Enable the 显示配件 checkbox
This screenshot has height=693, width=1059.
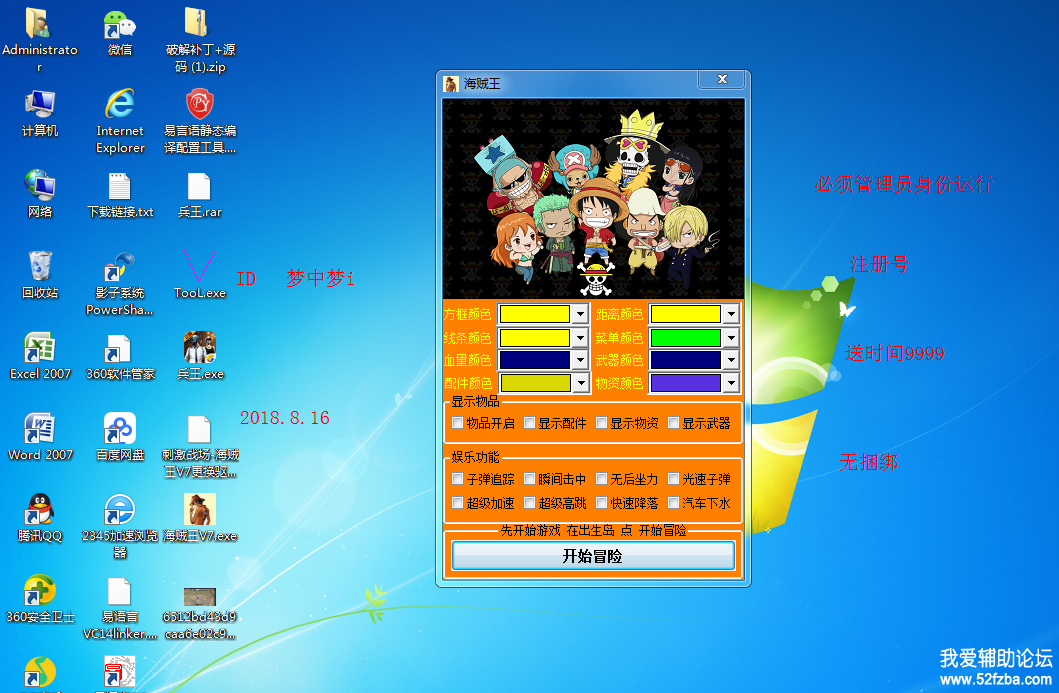coord(530,423)
